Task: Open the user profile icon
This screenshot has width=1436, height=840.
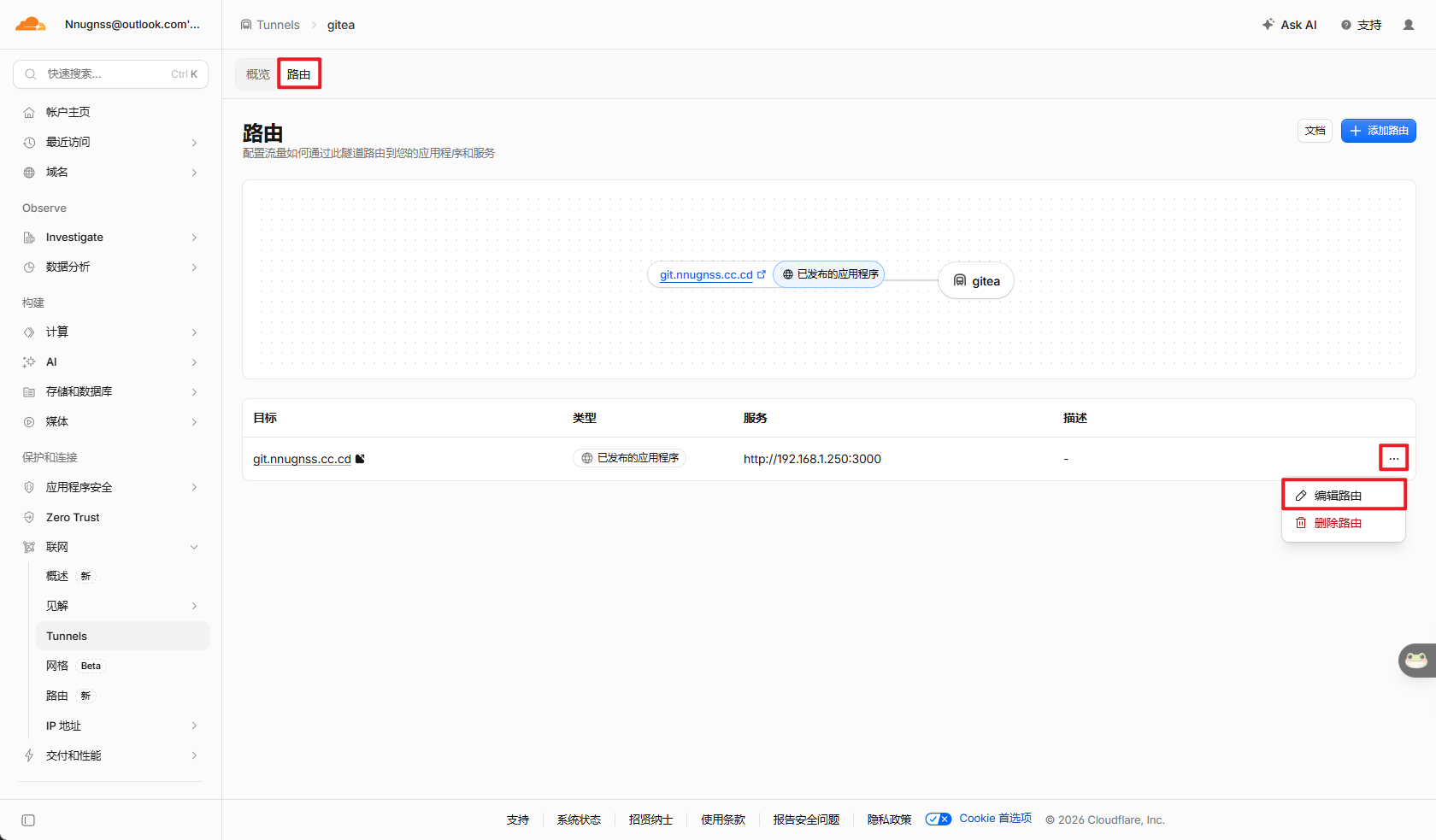Action: click(x=1409, y=25)
